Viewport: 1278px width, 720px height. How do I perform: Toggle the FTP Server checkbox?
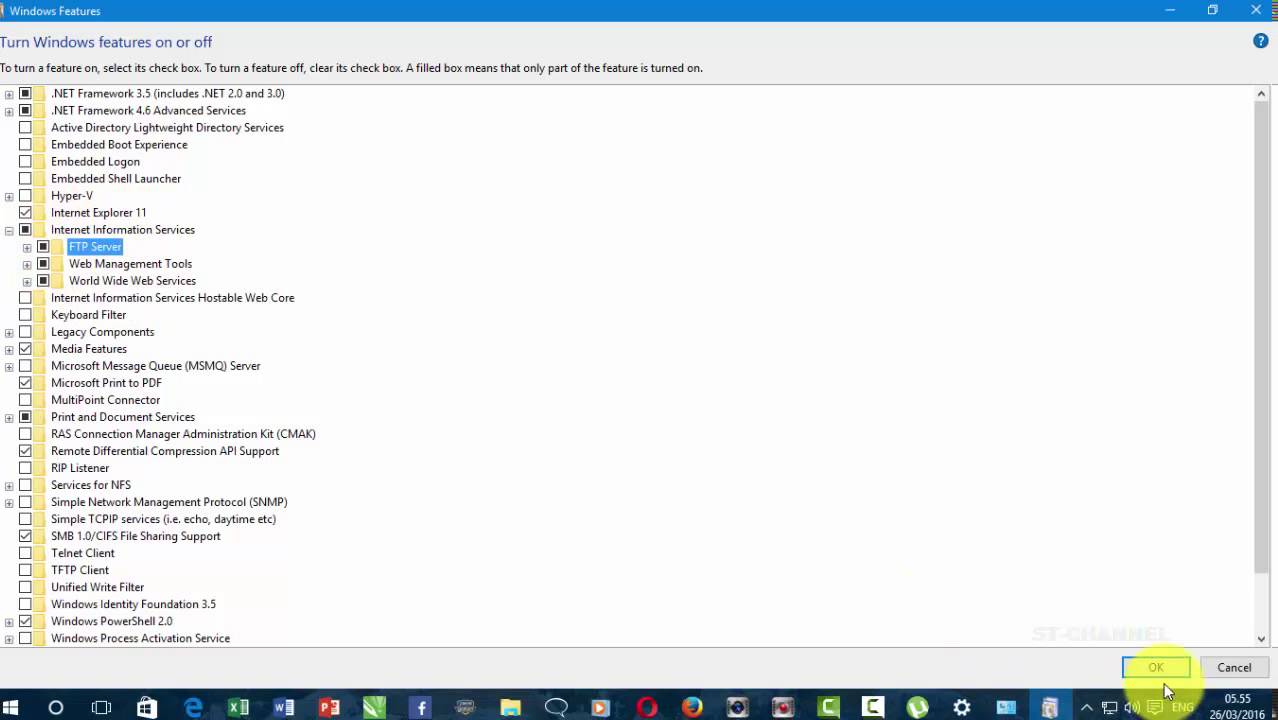click(x=43, y=246)
